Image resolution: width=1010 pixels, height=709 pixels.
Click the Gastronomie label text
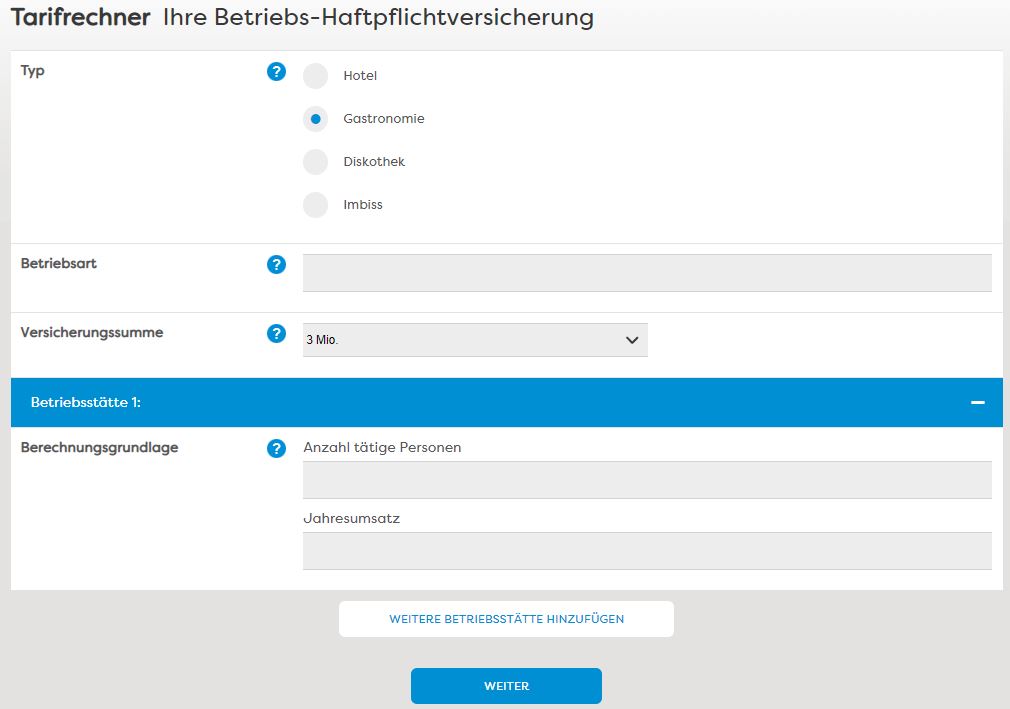384,118
